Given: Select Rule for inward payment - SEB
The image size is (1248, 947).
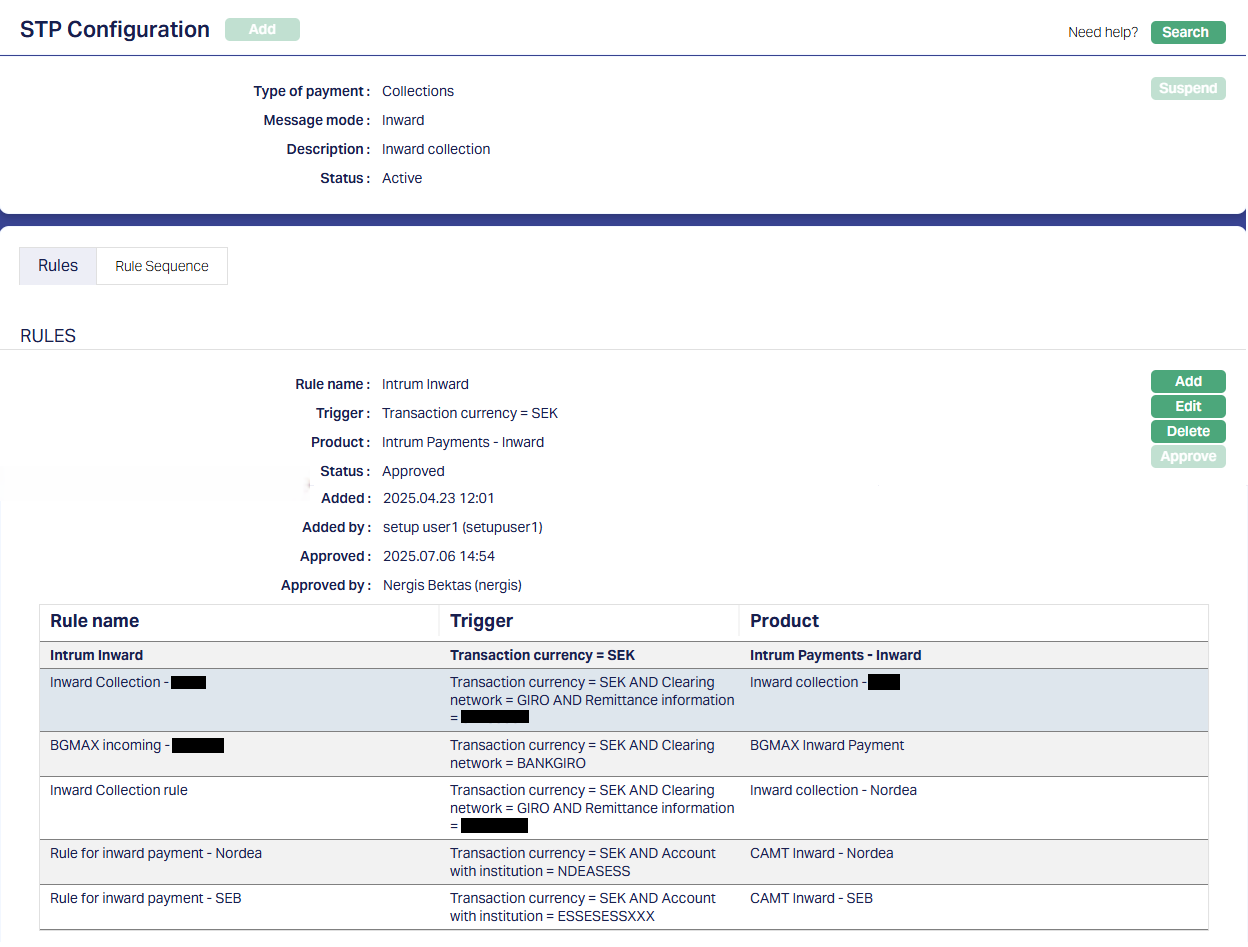Looking at the screenshot, I should (x=146, y=899).
